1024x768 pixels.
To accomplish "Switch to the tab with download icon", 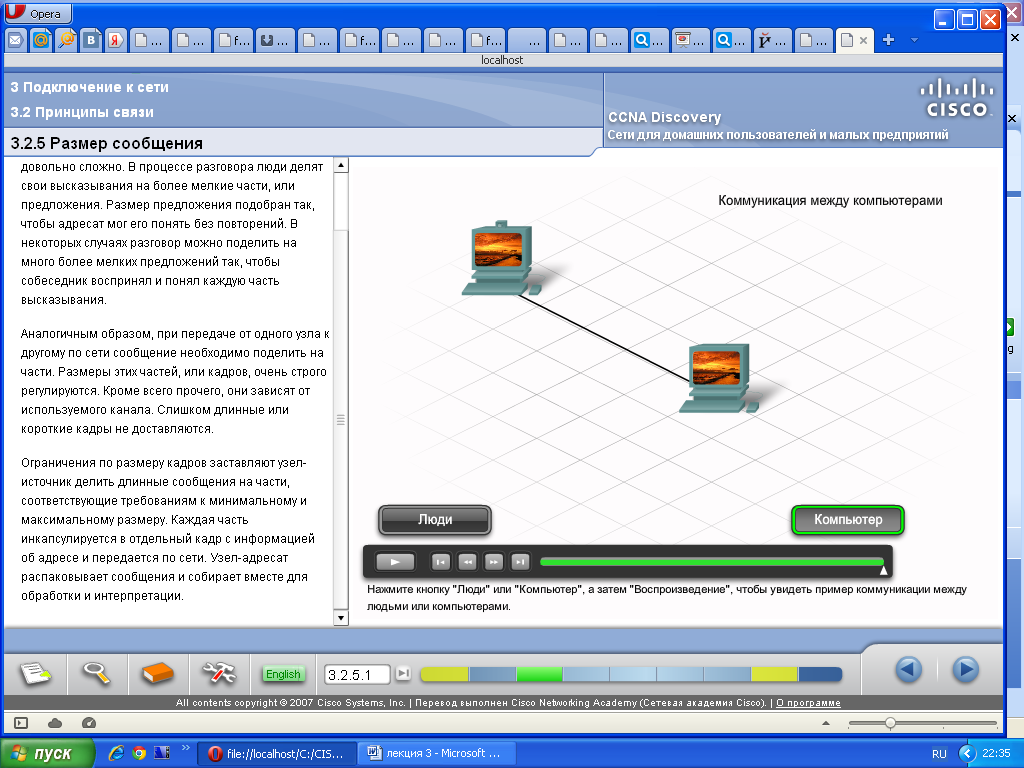I will click(274, 40).
